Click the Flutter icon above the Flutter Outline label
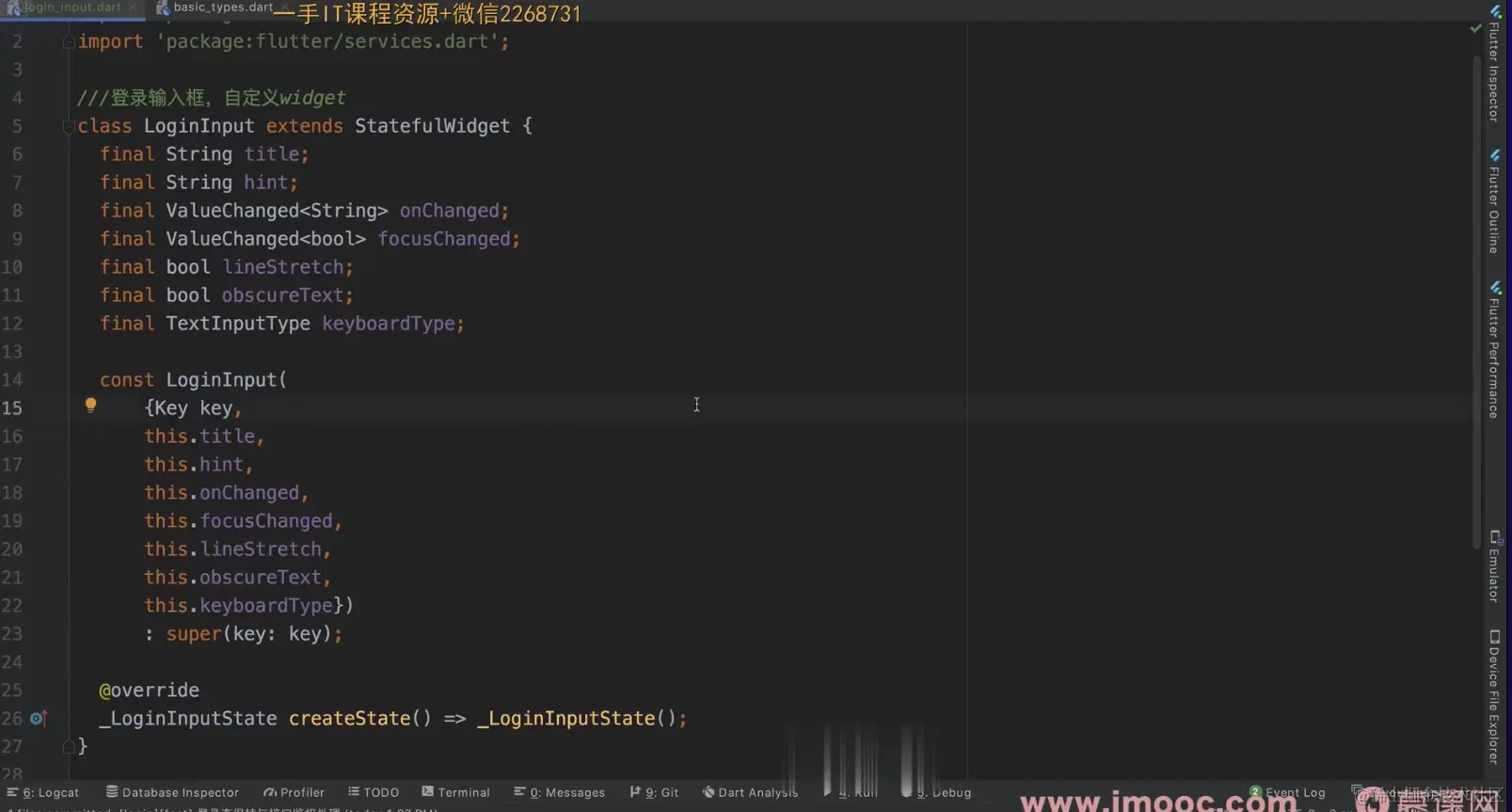 (1495, 155)
